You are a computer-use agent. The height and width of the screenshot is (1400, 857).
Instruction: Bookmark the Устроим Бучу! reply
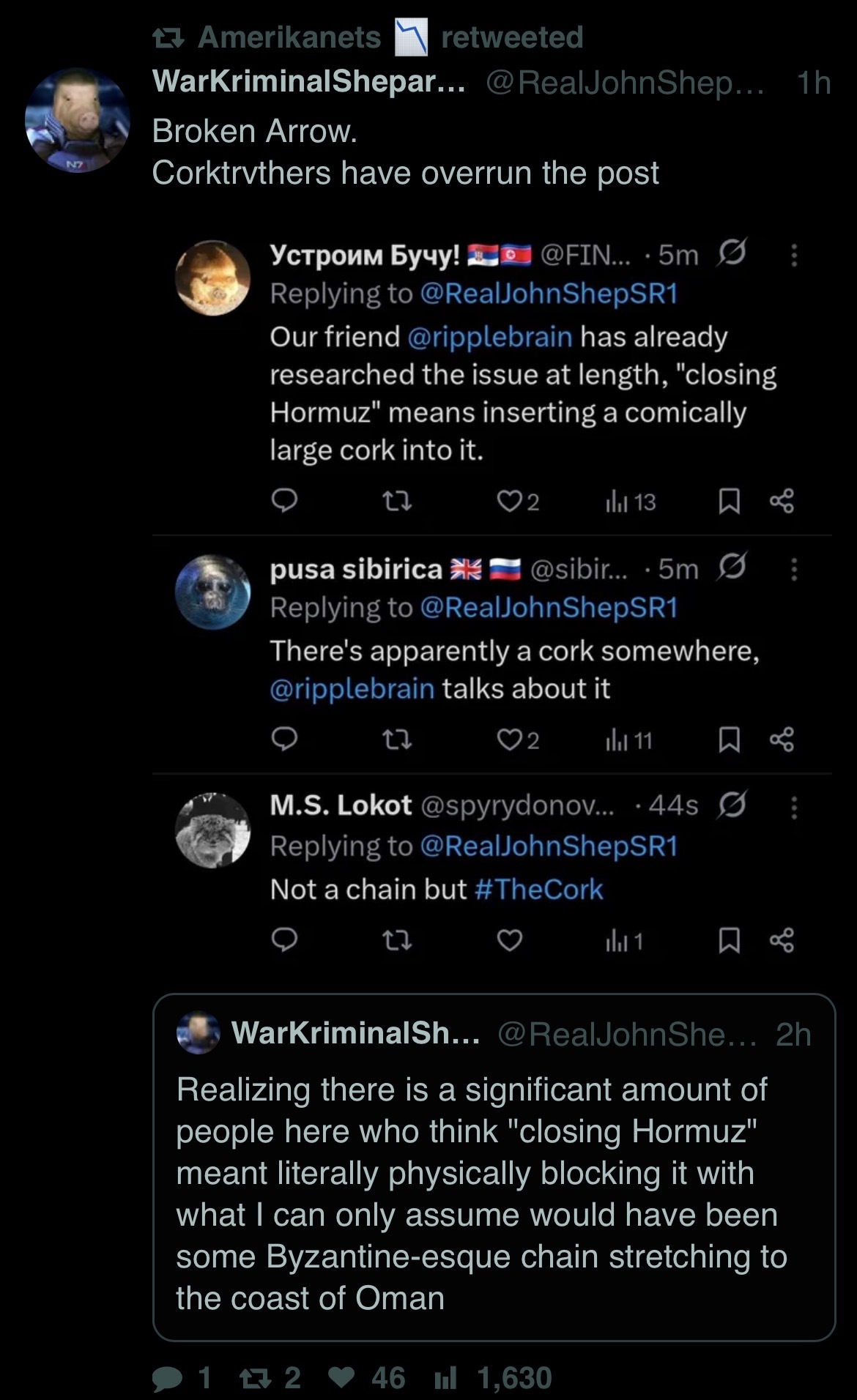click(728, 502)
